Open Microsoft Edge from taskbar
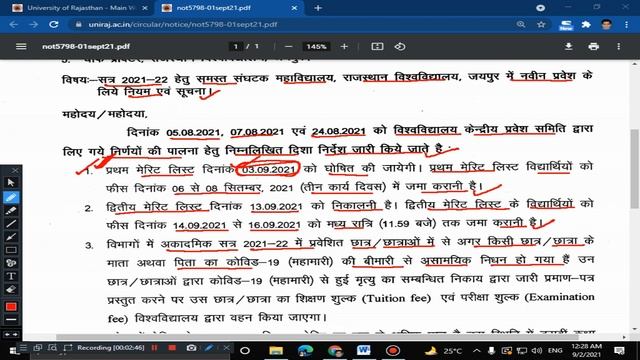Viewport: 640px width, 360px height. pos(305,351)
